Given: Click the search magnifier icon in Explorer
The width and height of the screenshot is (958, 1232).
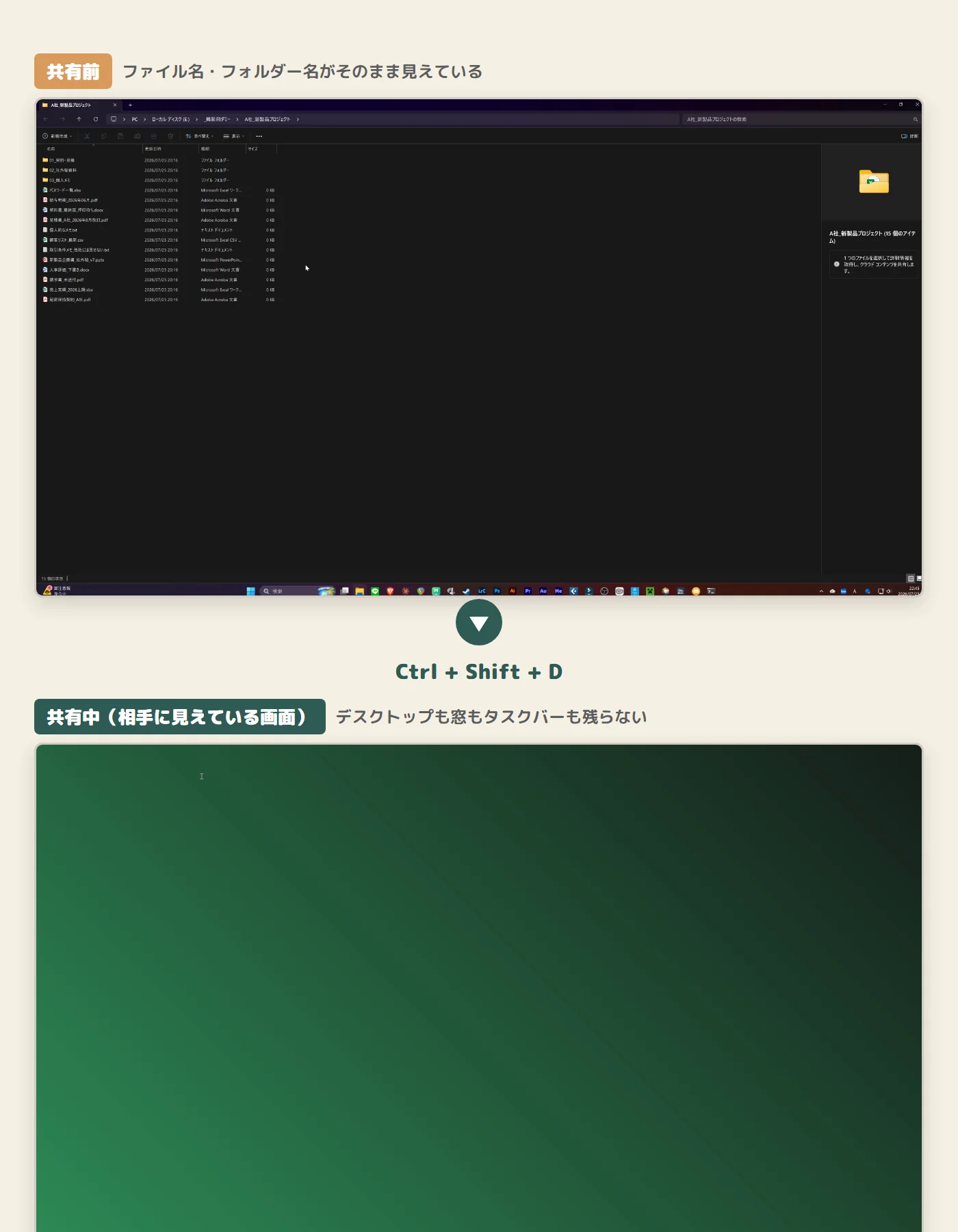Looking at the screenshot, I should pyautogui.click(x=915, y=119).
